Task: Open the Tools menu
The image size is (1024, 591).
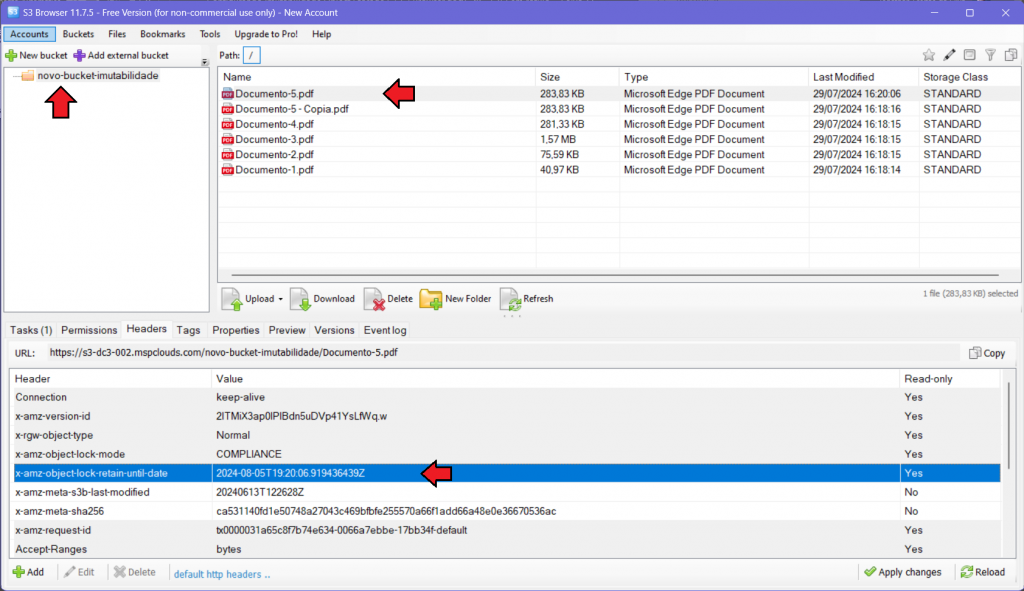Action: (x=210, y=34)
